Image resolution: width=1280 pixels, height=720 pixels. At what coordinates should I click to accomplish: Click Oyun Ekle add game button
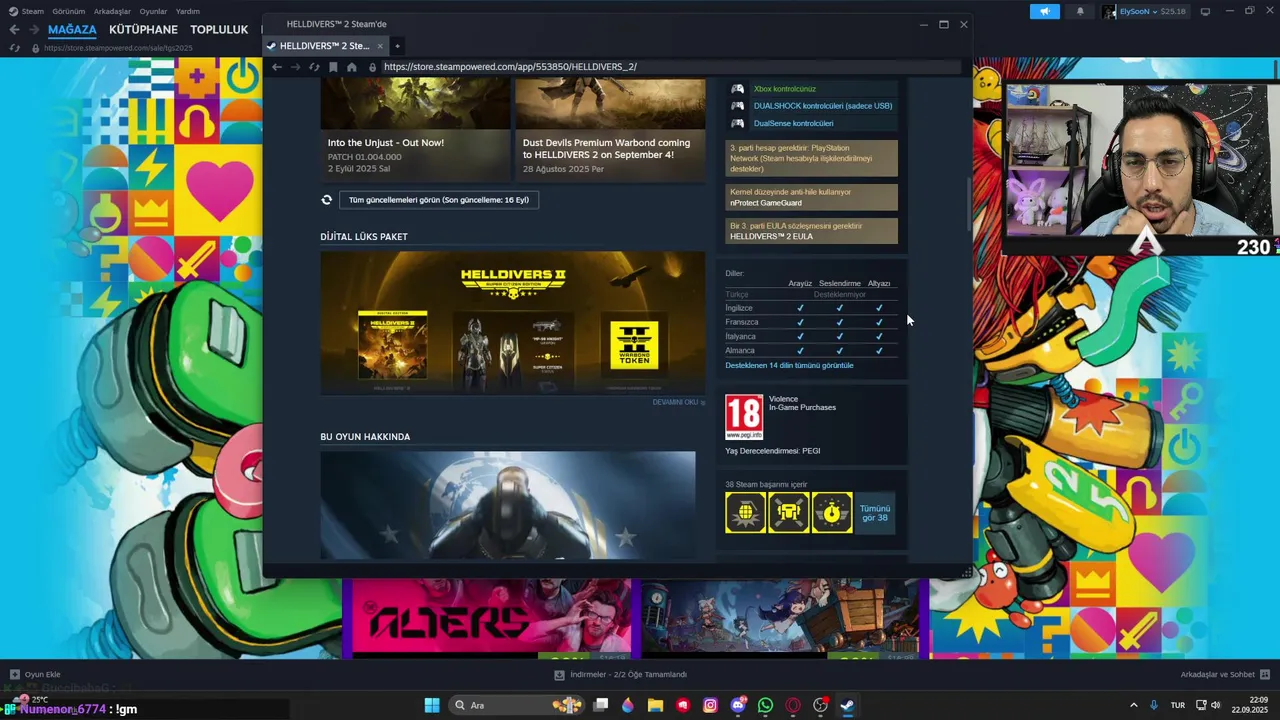pyautogui.click(x=35, y=675)
